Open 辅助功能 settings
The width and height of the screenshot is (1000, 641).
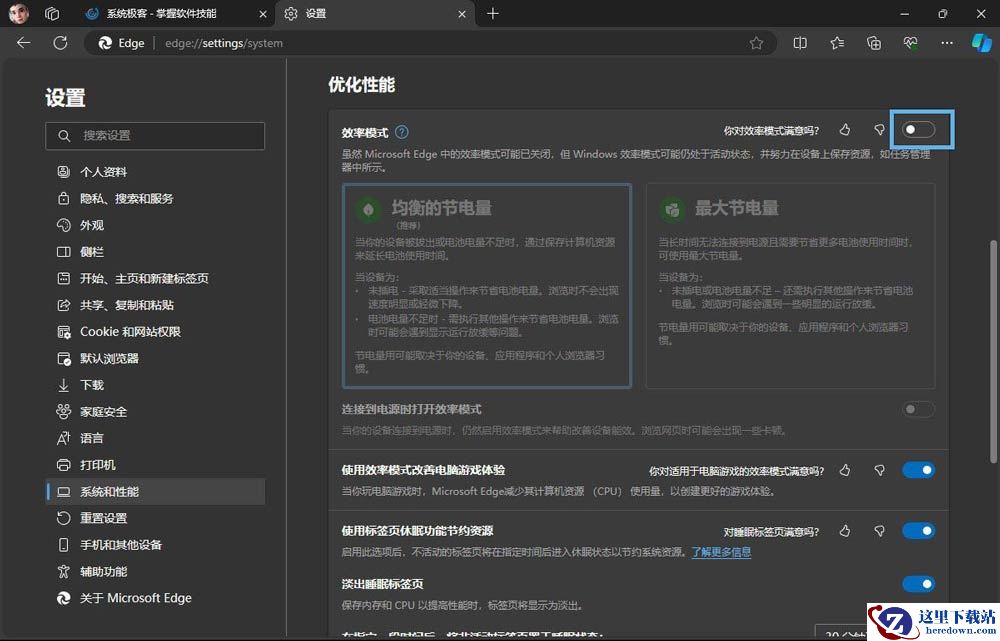point(155,571)
